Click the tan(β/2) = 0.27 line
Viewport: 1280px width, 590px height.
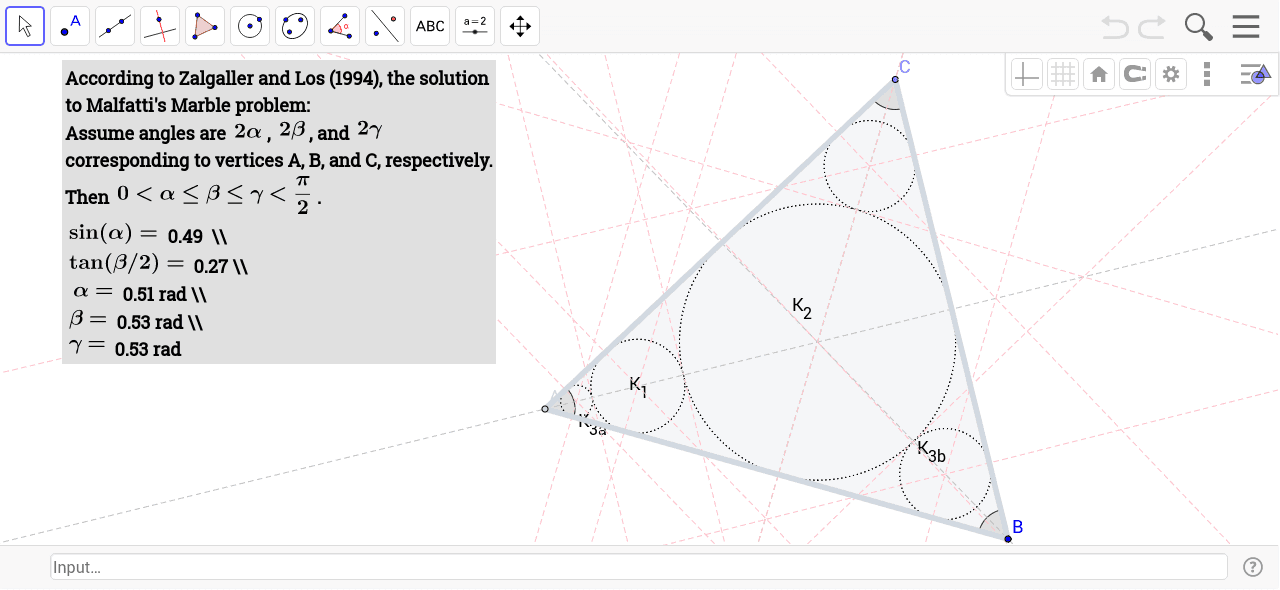point(157,265)
